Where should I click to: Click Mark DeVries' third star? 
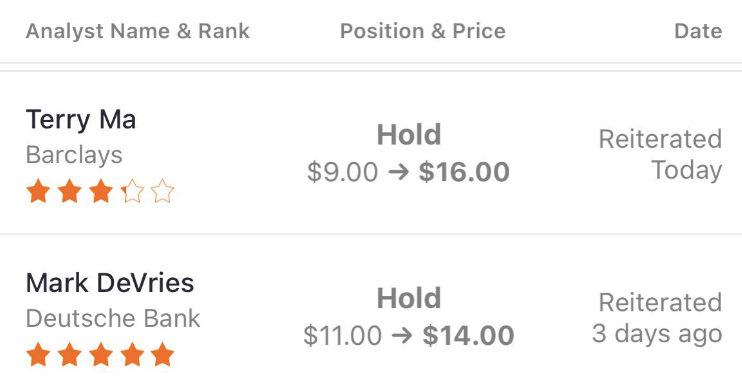101,355
